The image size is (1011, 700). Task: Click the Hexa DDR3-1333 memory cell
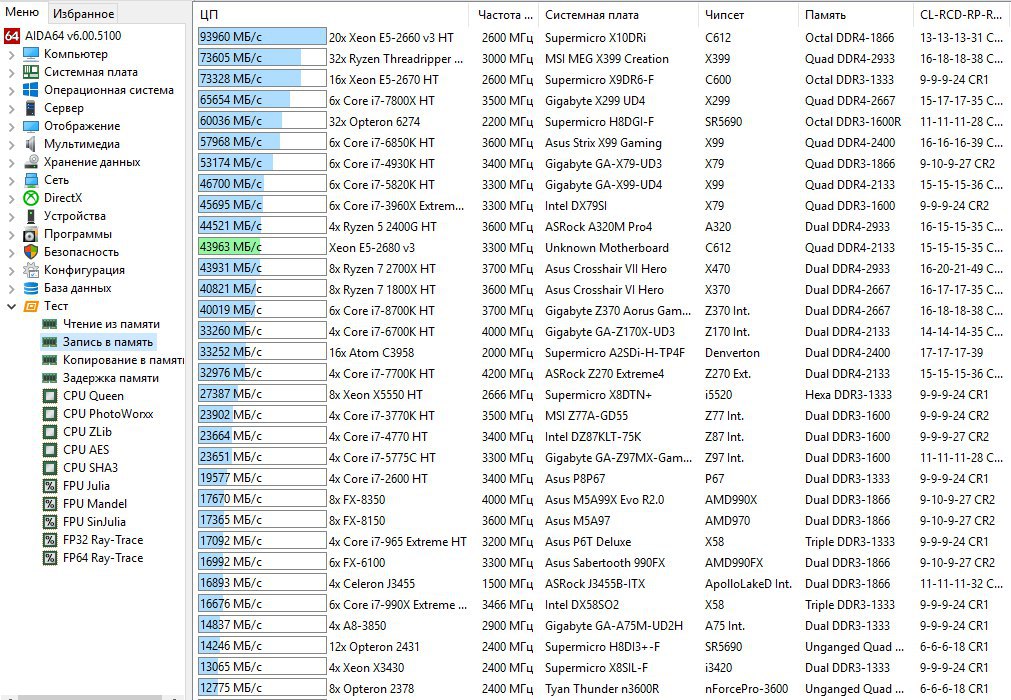pos(849,394)
